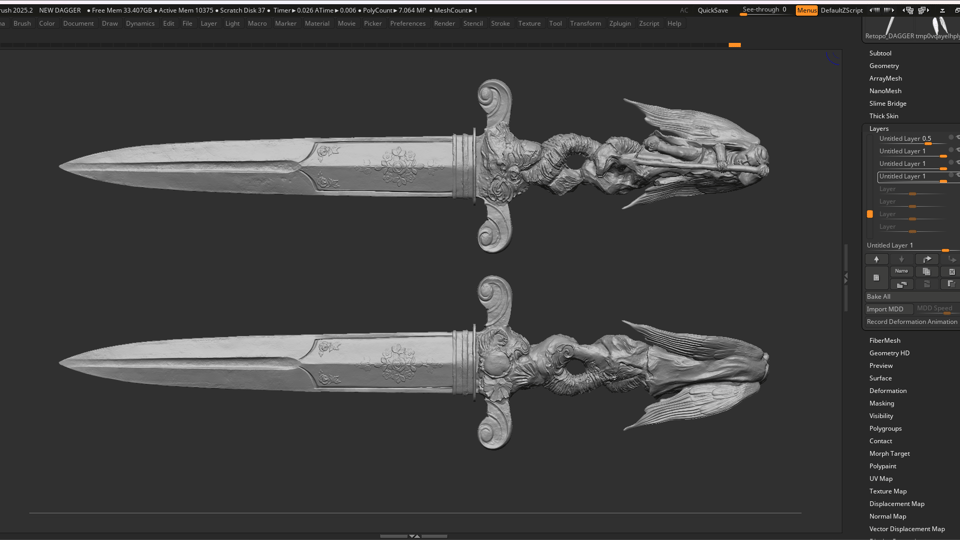Toggle the AC indicator in top bar

pos(684,10)
